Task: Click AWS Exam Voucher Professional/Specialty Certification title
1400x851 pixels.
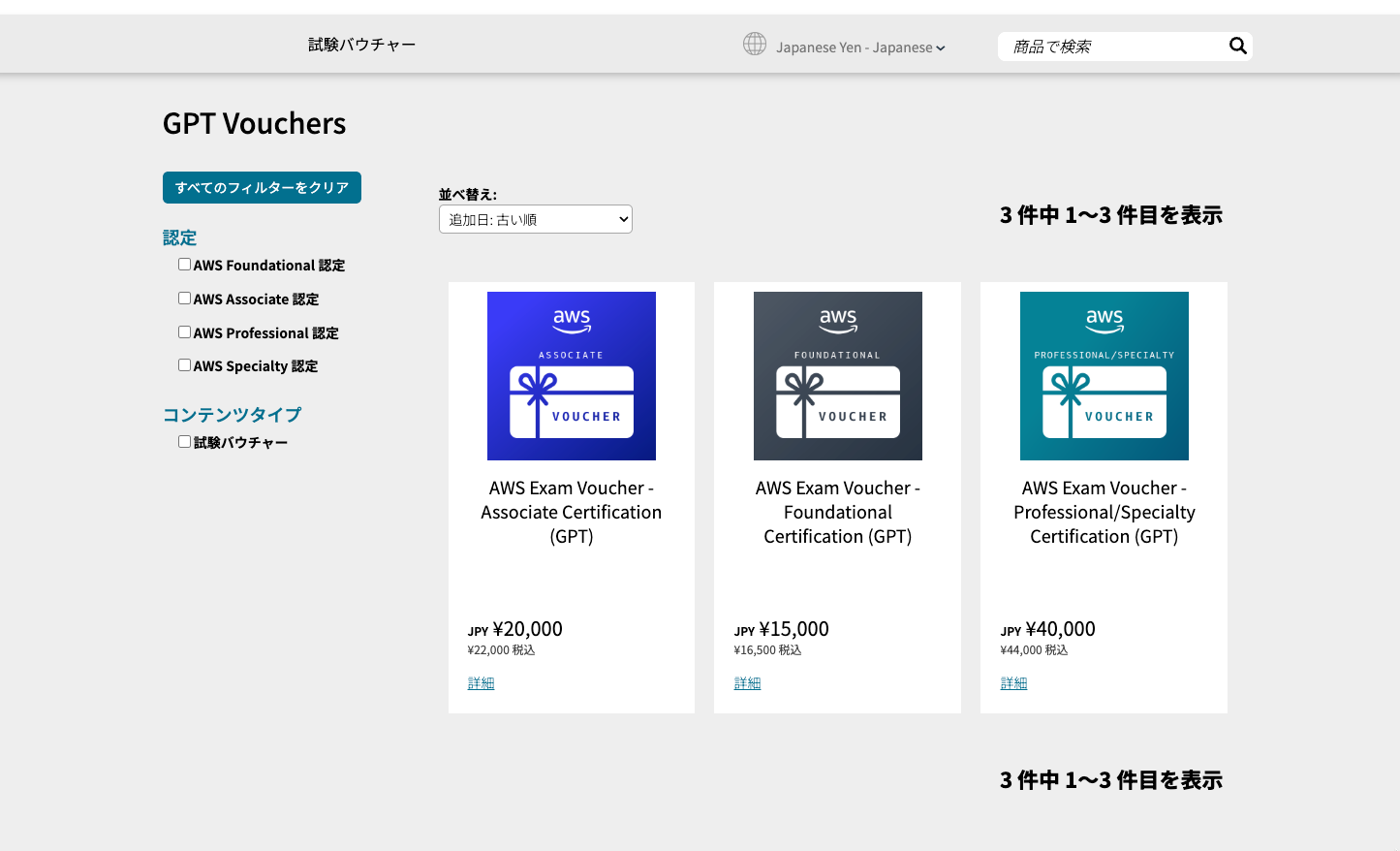Action: 1104,512
